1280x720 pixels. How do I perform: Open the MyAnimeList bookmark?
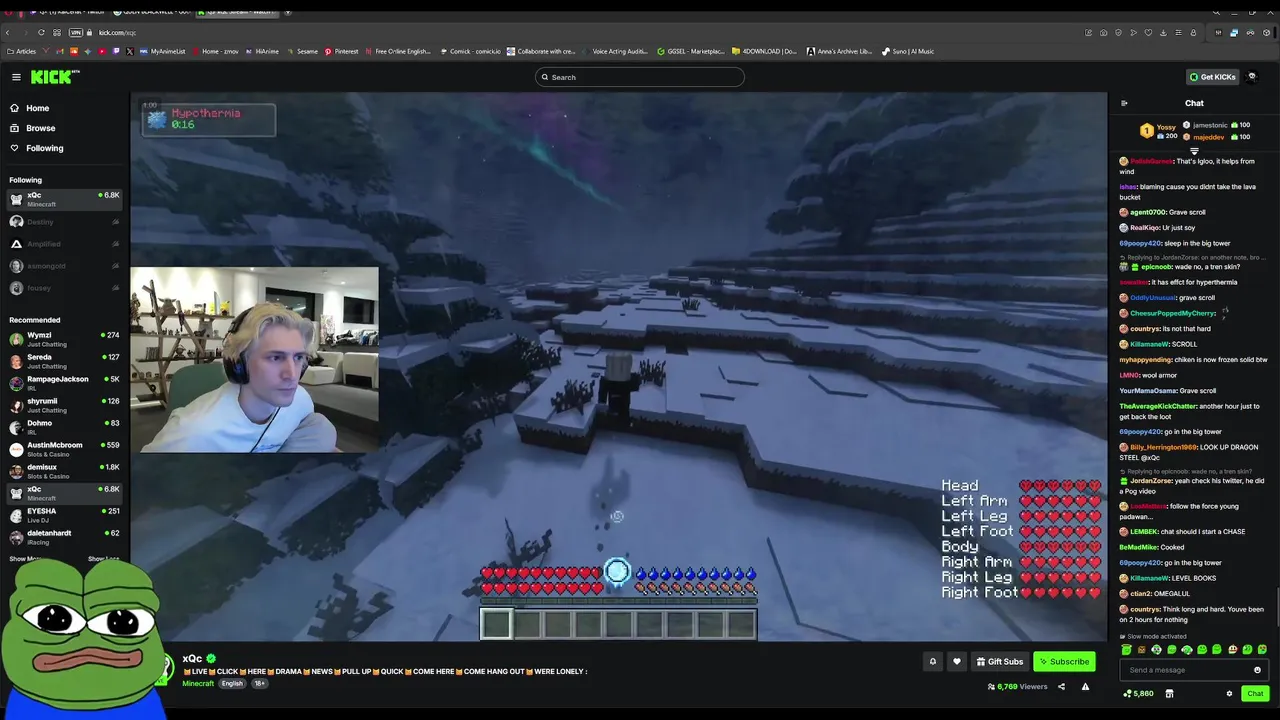click(162, 51)
